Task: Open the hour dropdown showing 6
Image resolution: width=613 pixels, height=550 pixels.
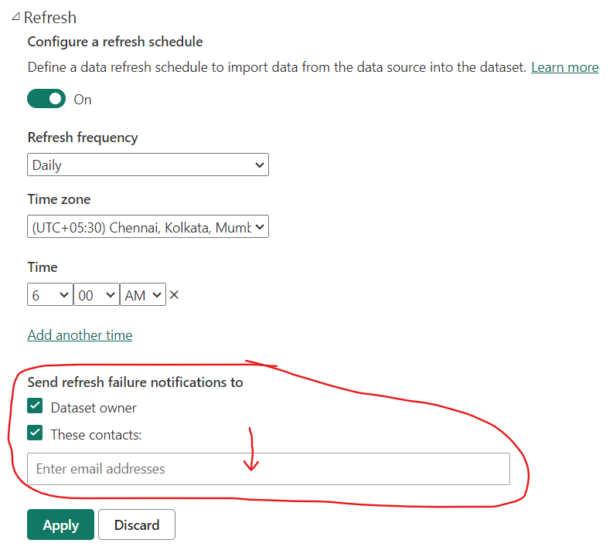Action: (x=49, y=295)
